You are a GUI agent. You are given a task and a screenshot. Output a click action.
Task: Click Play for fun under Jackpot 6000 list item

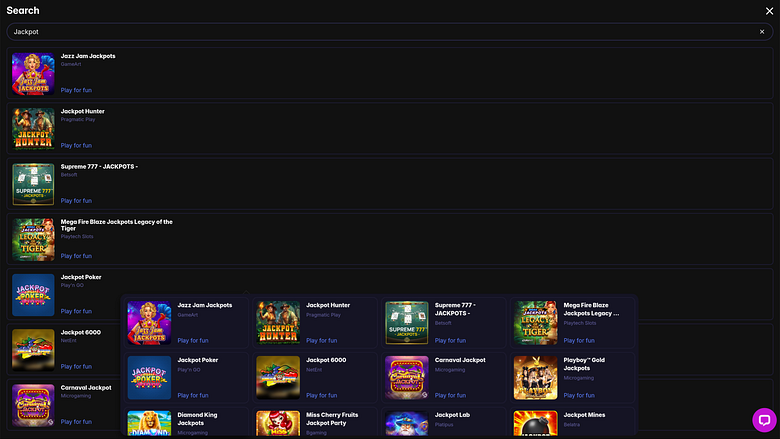(x=76, y=366)
